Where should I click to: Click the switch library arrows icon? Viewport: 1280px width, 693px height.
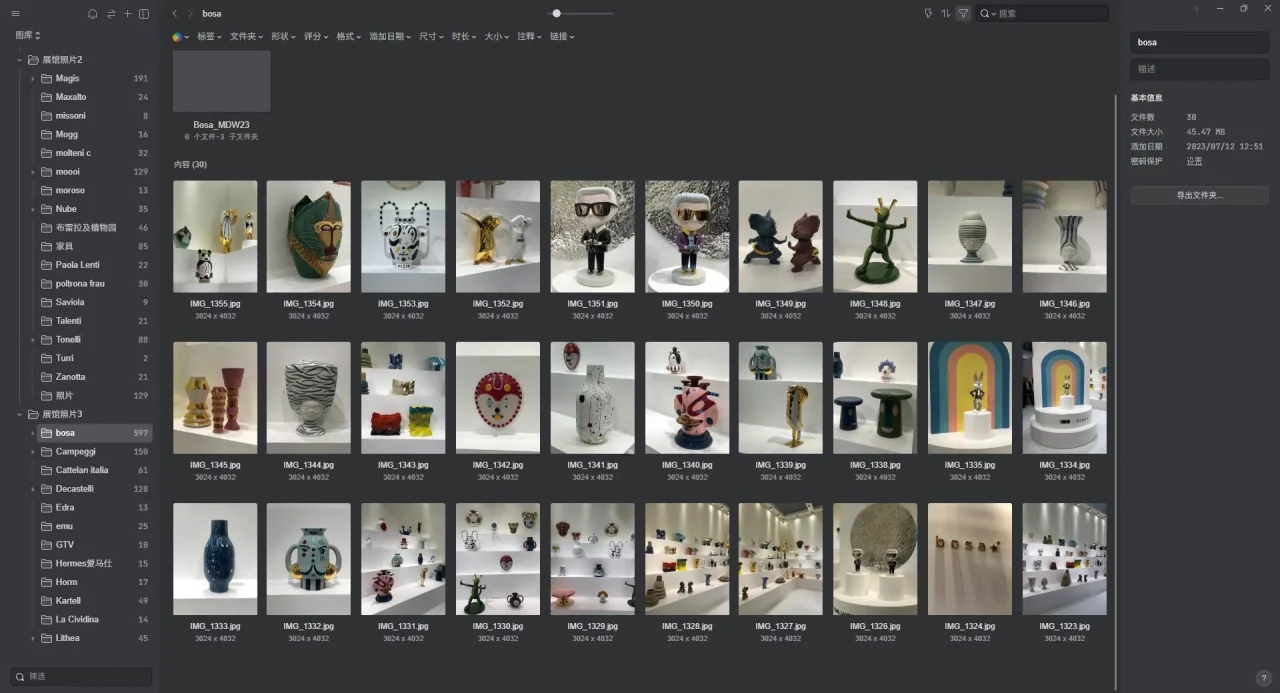[x=110, y=14]
